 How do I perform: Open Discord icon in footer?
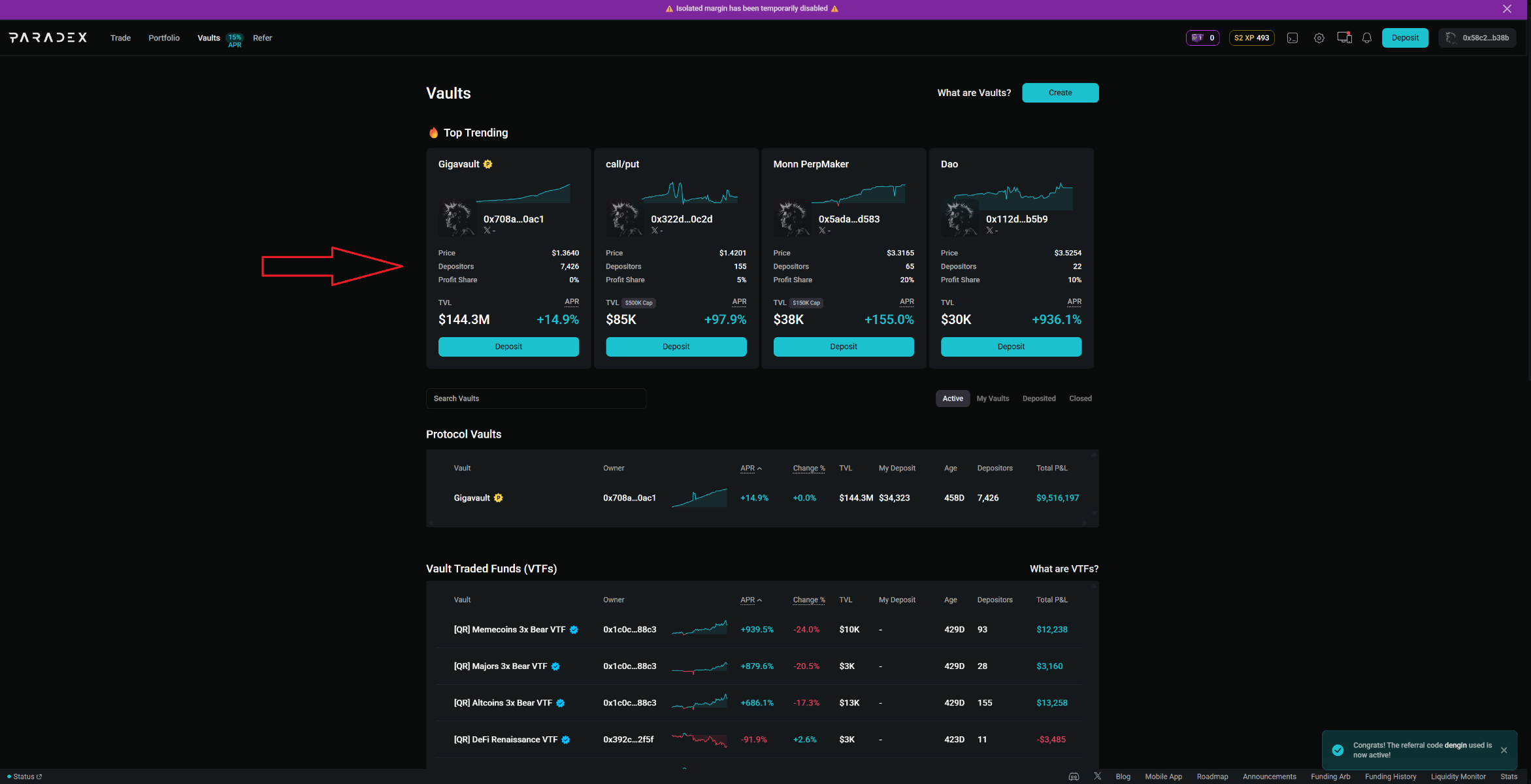(1074, 777)
